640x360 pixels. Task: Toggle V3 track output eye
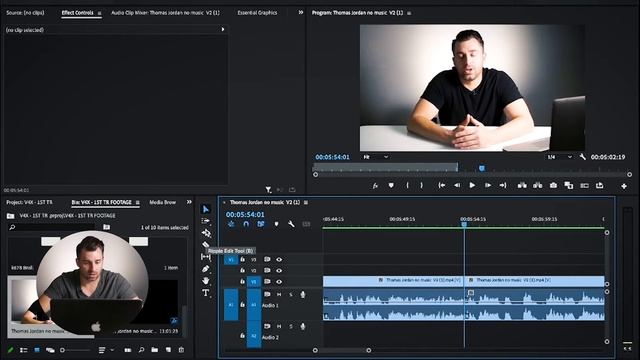click(x=279, y=260)
